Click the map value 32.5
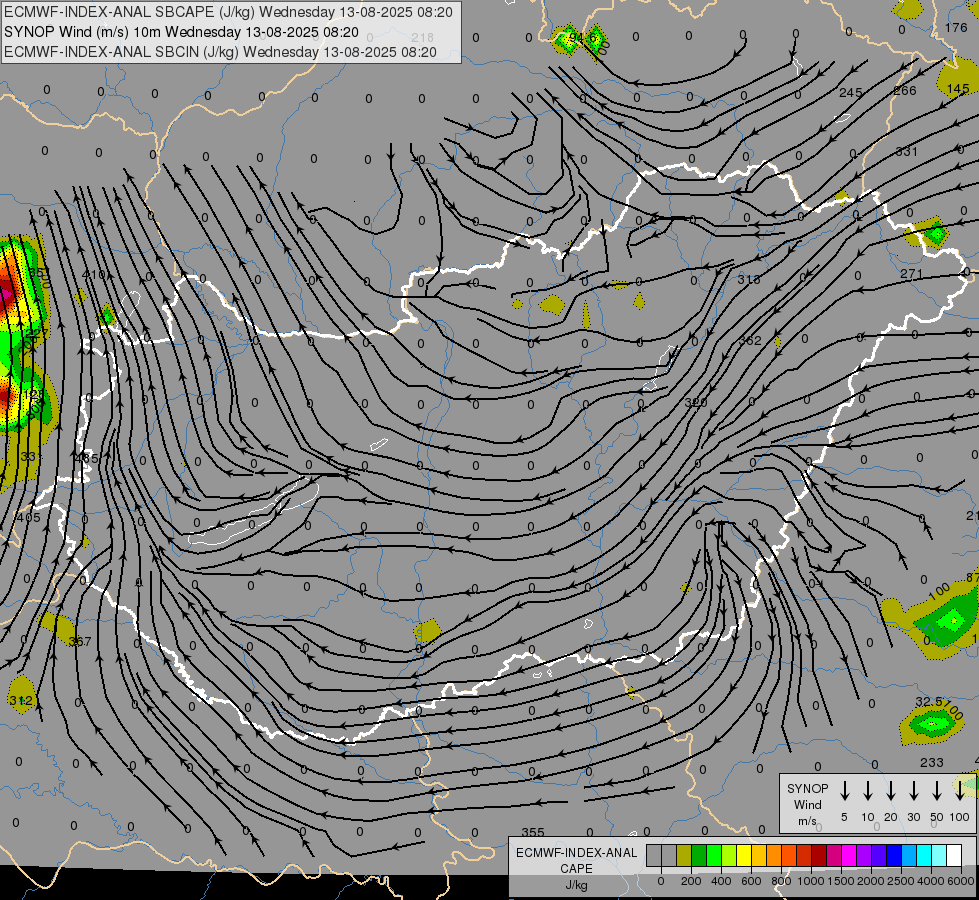Viewport: 979px width, 900px height. click(x=929, y=702)
